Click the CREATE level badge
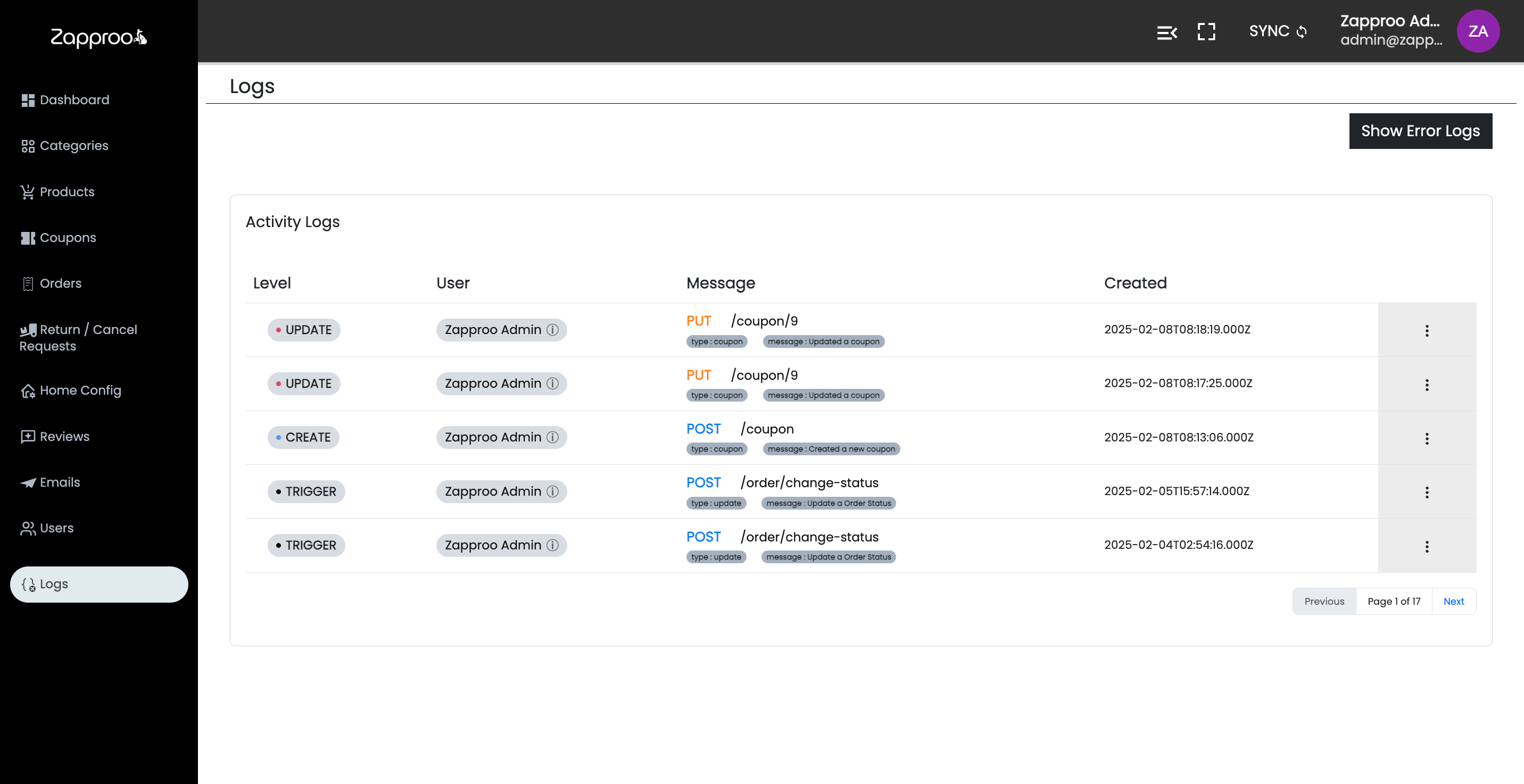Image resolution: width=1524 pixels, height=784 pixels. (303, 438)
